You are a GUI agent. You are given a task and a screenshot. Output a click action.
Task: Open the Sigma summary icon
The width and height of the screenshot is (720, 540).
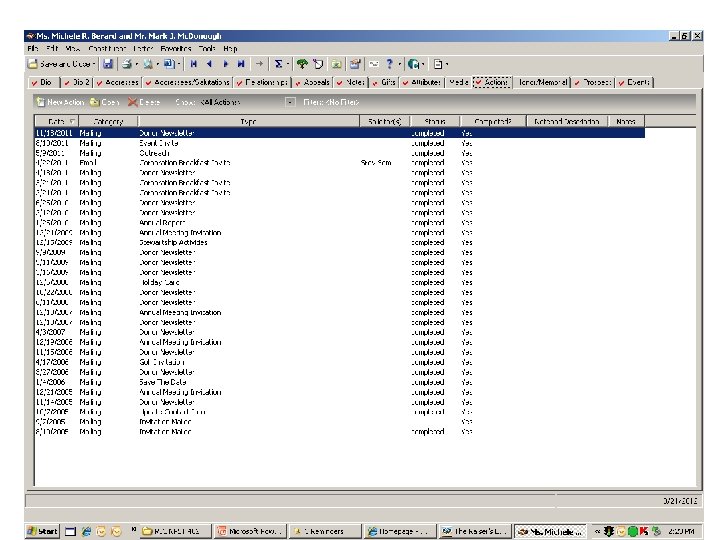278,64
